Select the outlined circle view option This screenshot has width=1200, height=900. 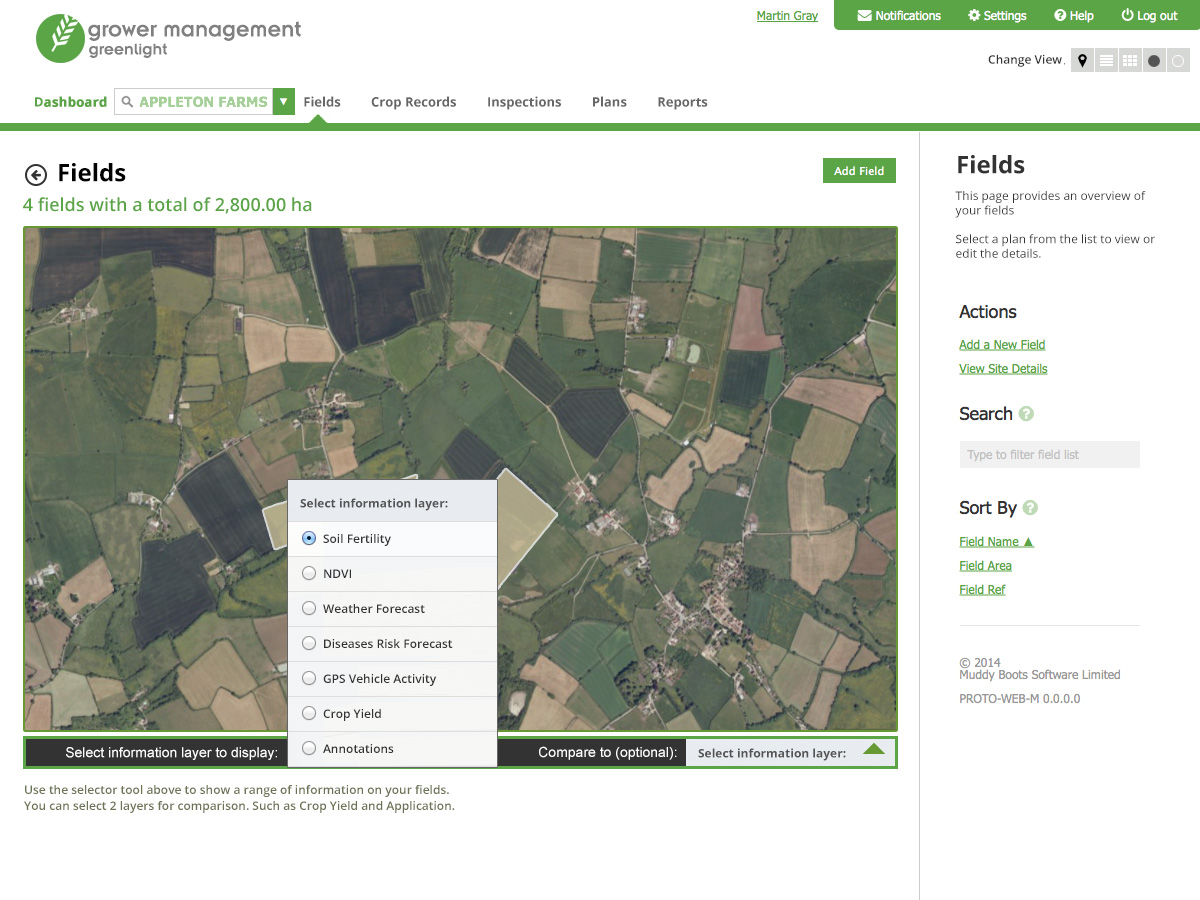coord(1178,60)
